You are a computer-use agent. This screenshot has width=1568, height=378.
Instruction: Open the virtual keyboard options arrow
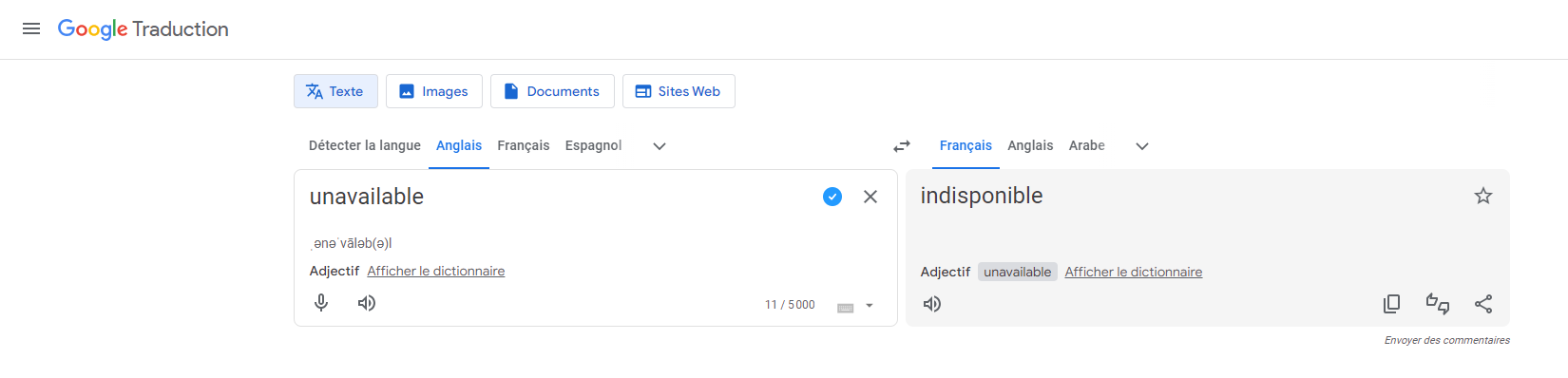click(870, 306)
